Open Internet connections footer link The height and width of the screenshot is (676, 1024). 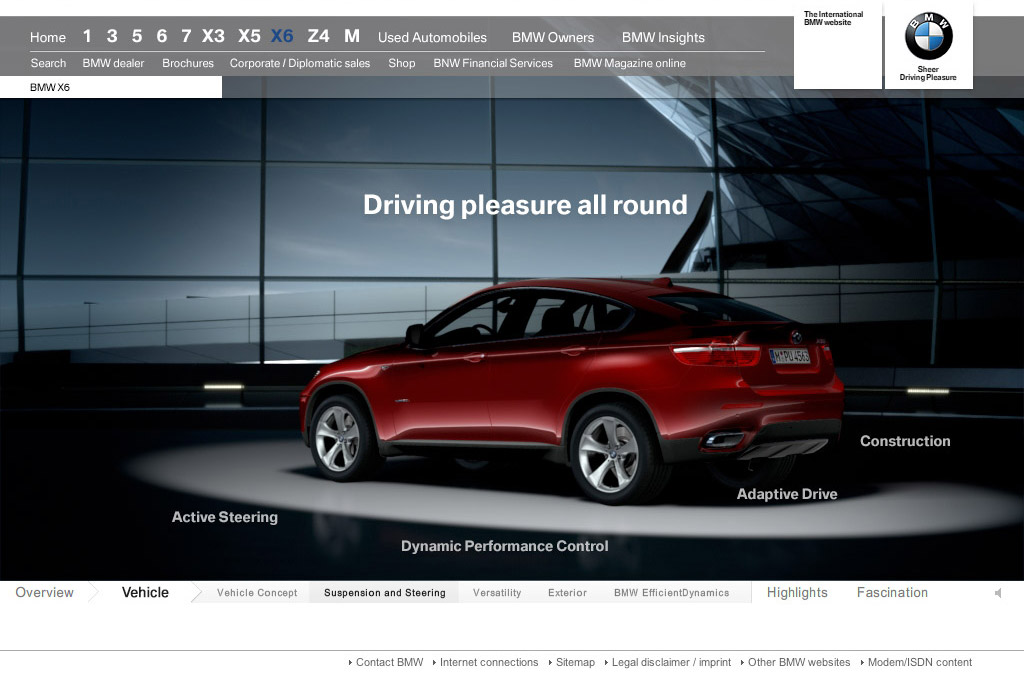489,662
